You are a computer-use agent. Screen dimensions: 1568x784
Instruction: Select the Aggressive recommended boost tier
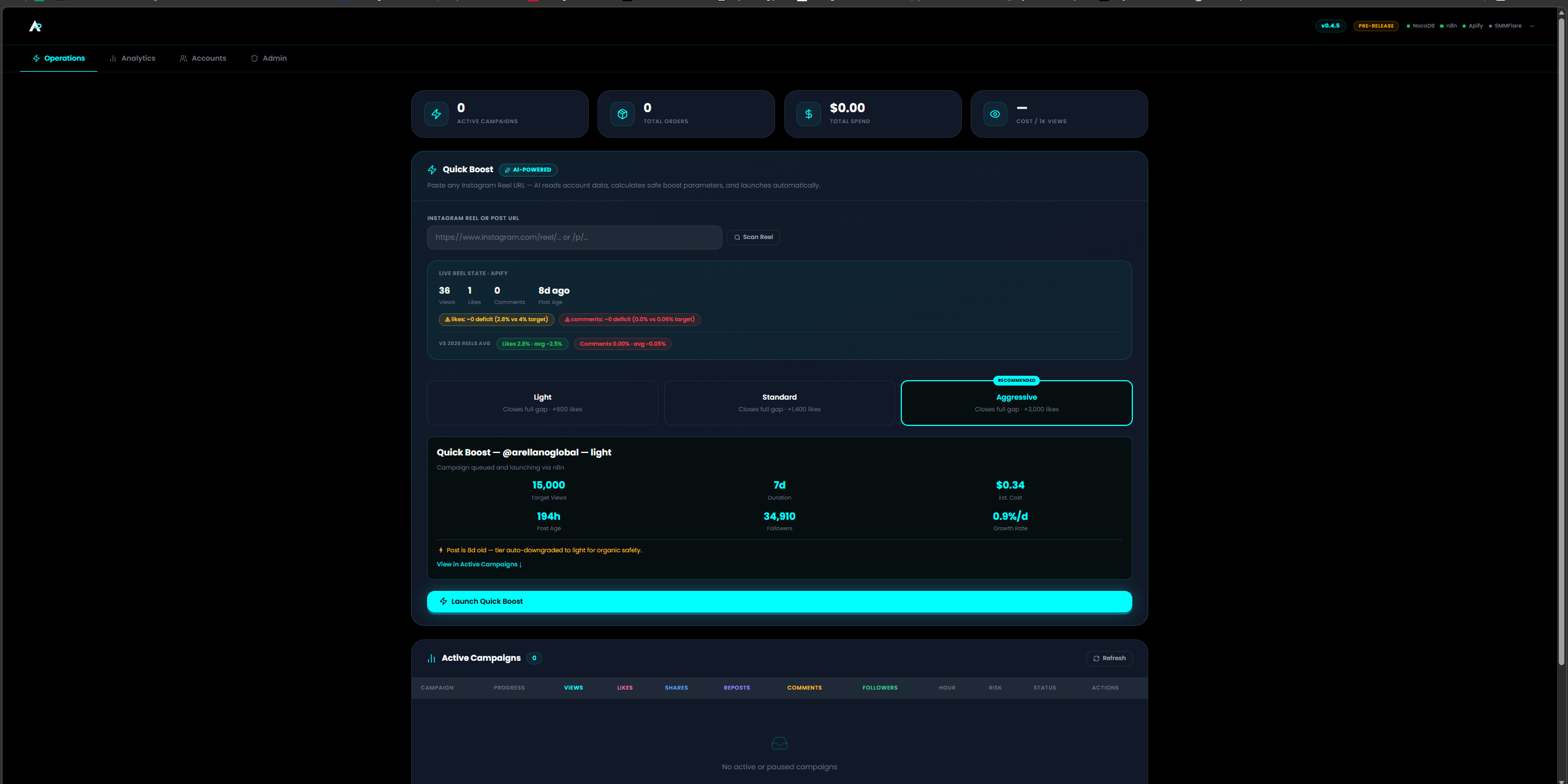pyautogui.click(x=1017, y=403)
